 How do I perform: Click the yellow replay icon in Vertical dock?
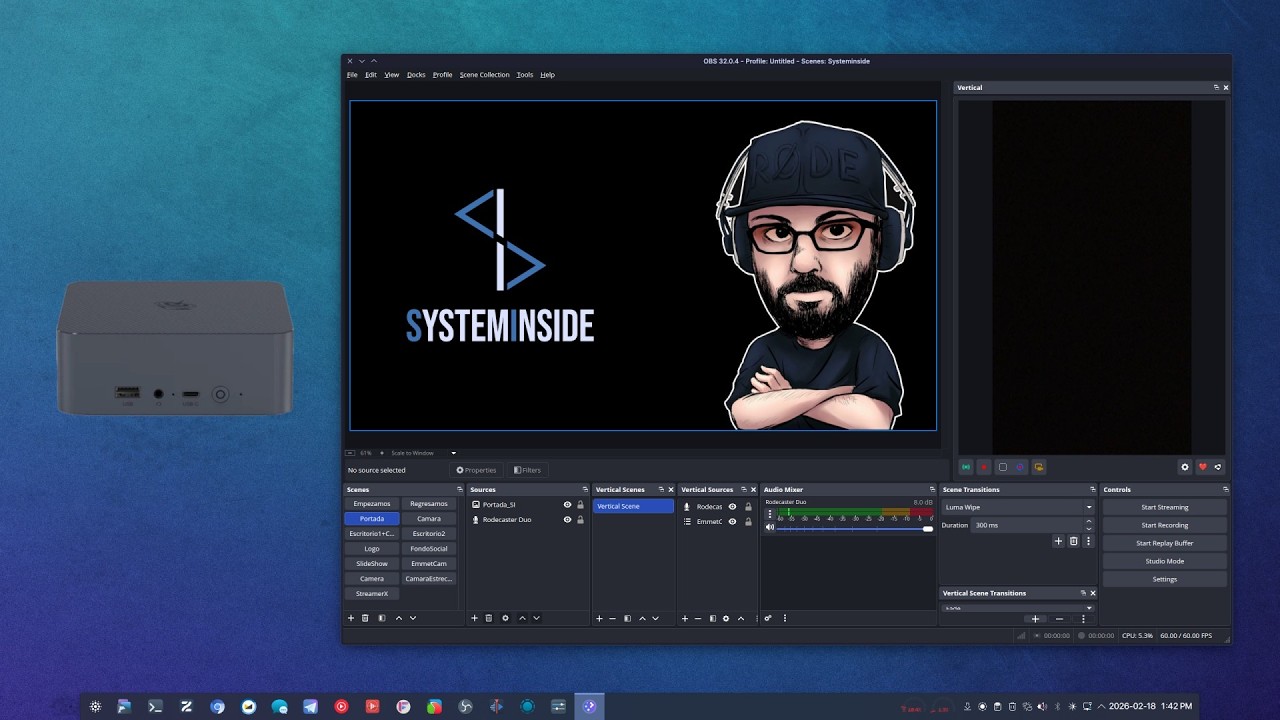(x=1039, y=467)
